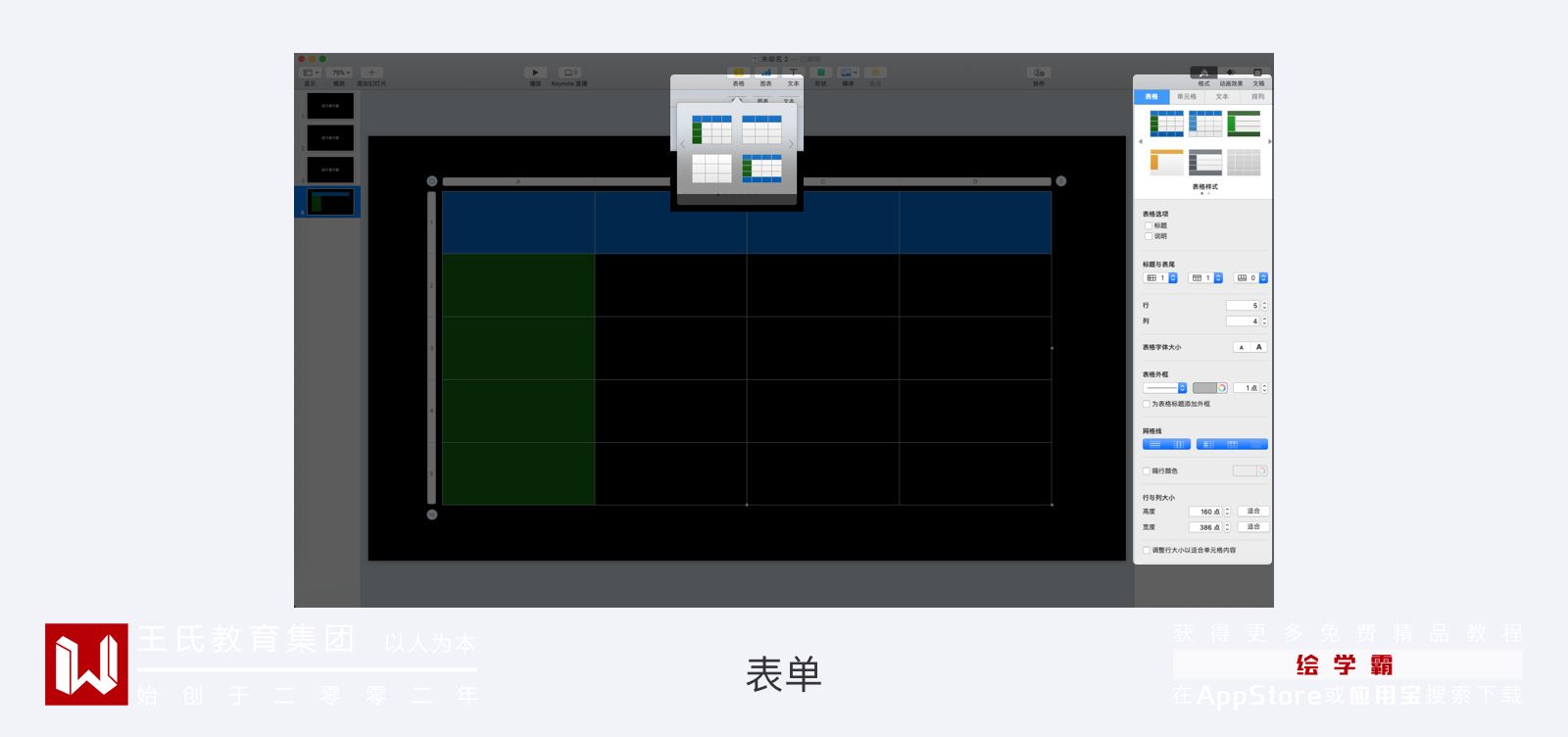Image resolution: width=1568 pixels, height=737 pixels.
Task: Open the footer rows count dropdown
Action: 1250,278
